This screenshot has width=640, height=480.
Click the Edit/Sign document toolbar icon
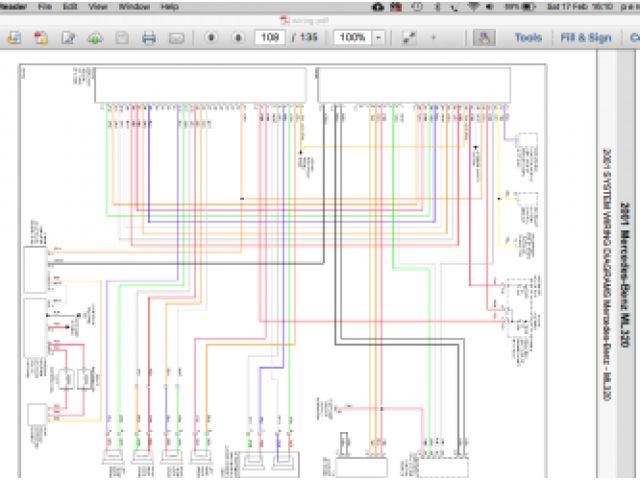coord(68,38)
